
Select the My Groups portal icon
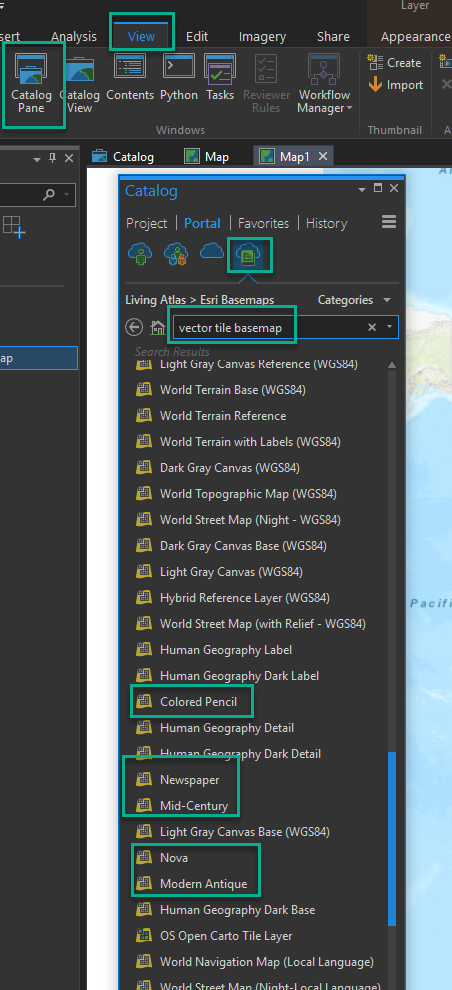[175, 254]
